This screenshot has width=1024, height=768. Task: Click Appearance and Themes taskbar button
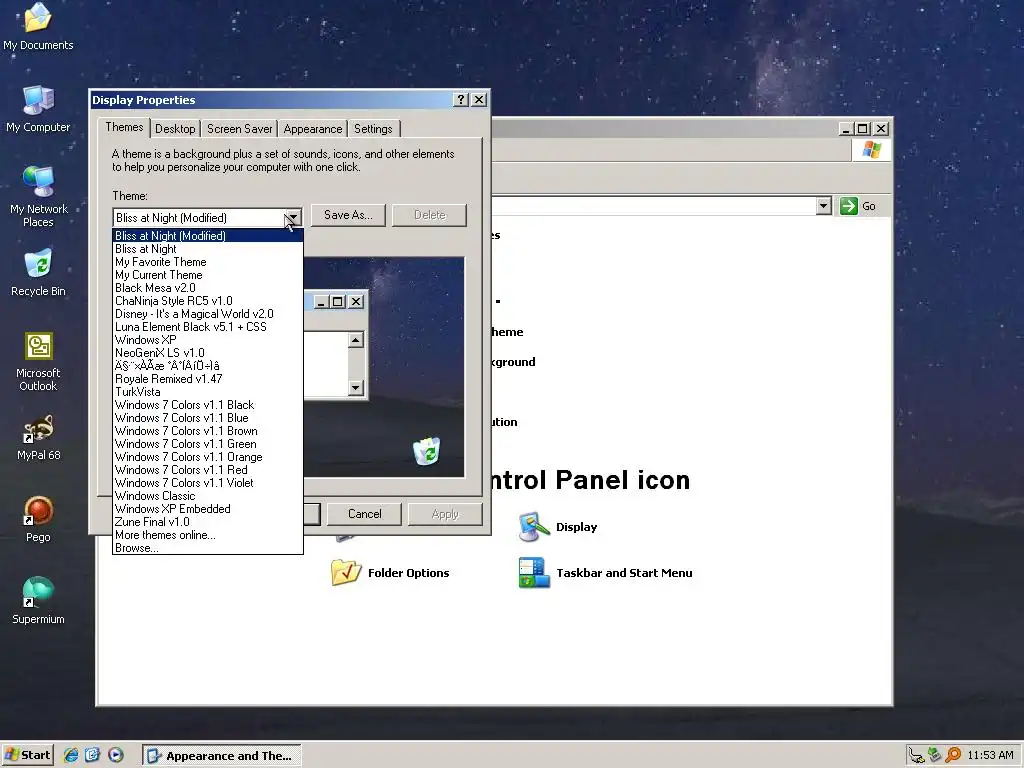pos(221,756)
